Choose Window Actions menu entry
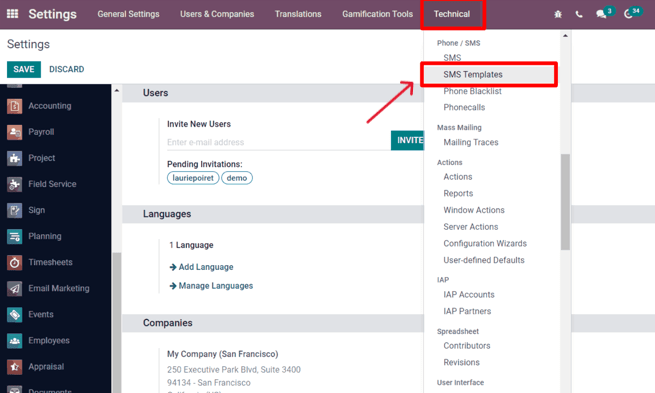 474,210
